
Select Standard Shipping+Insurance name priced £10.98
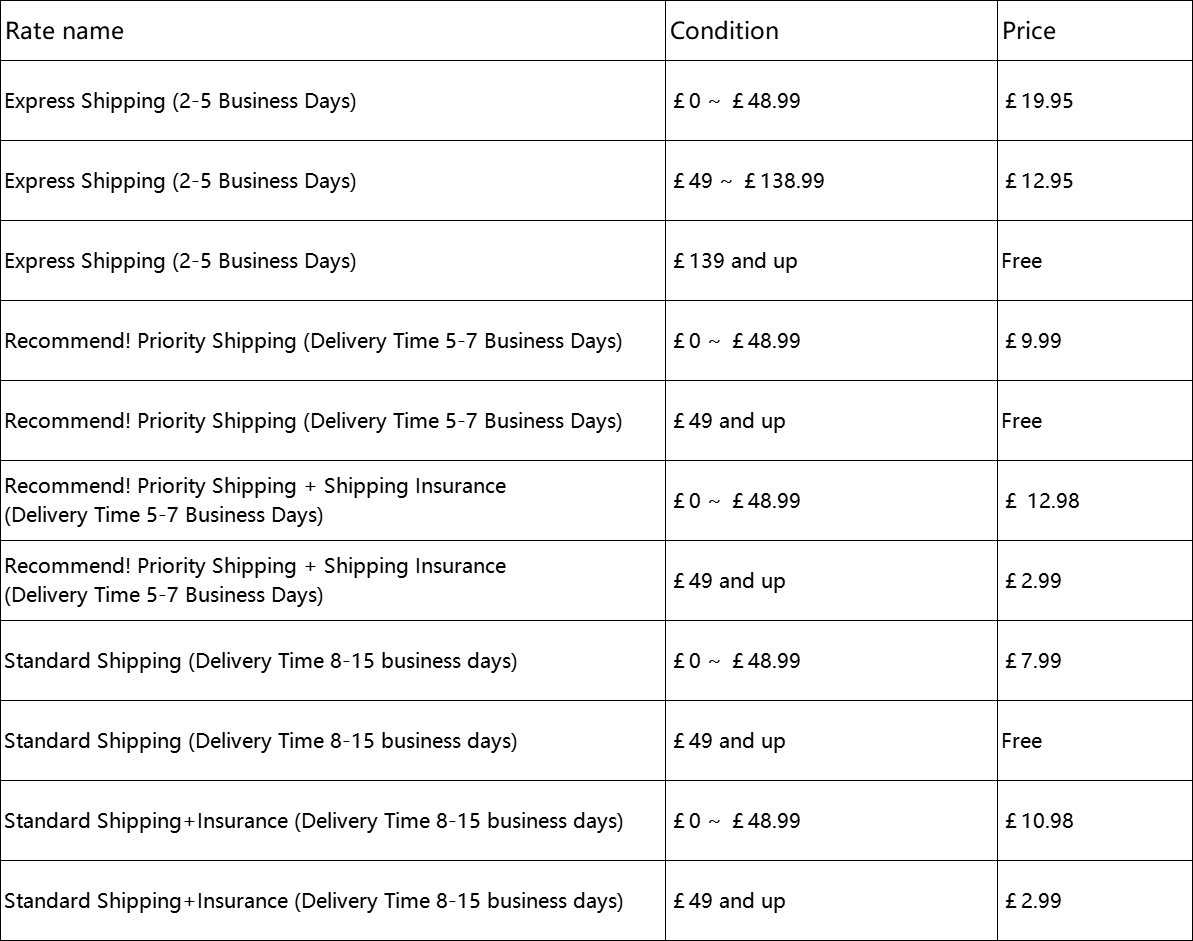tap(313, 821)
